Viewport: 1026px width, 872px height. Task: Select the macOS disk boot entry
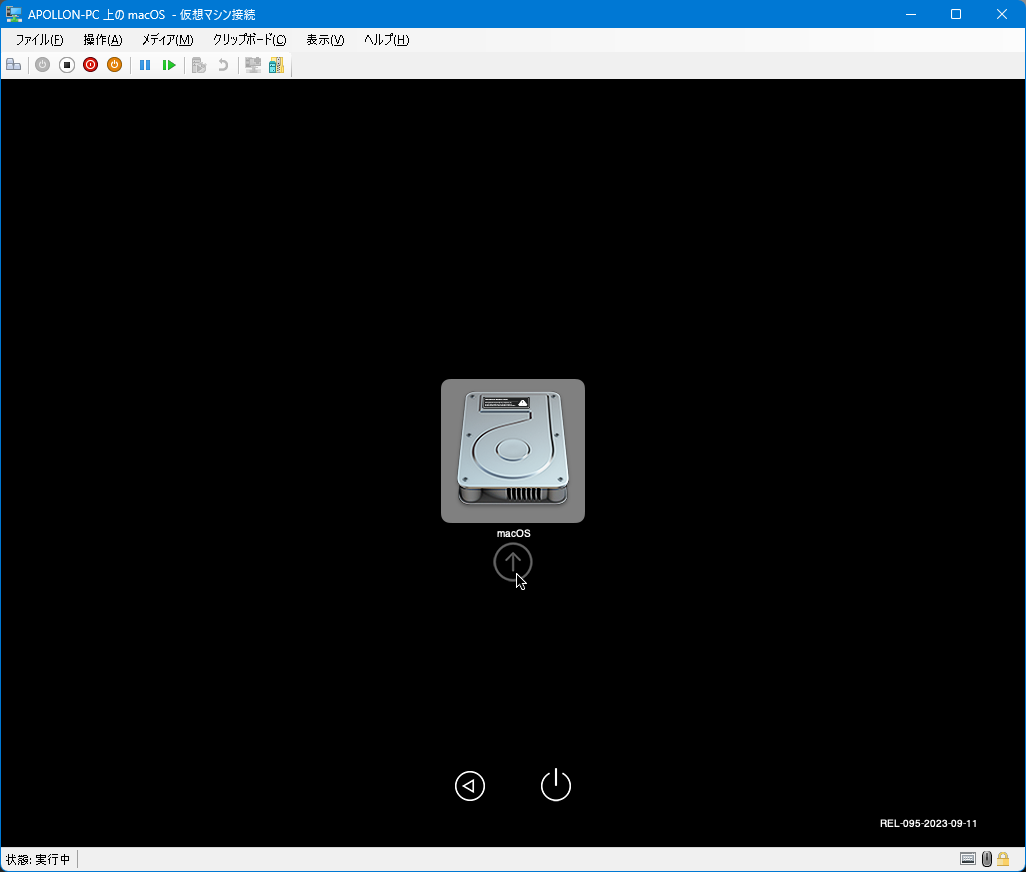[513, 451]
